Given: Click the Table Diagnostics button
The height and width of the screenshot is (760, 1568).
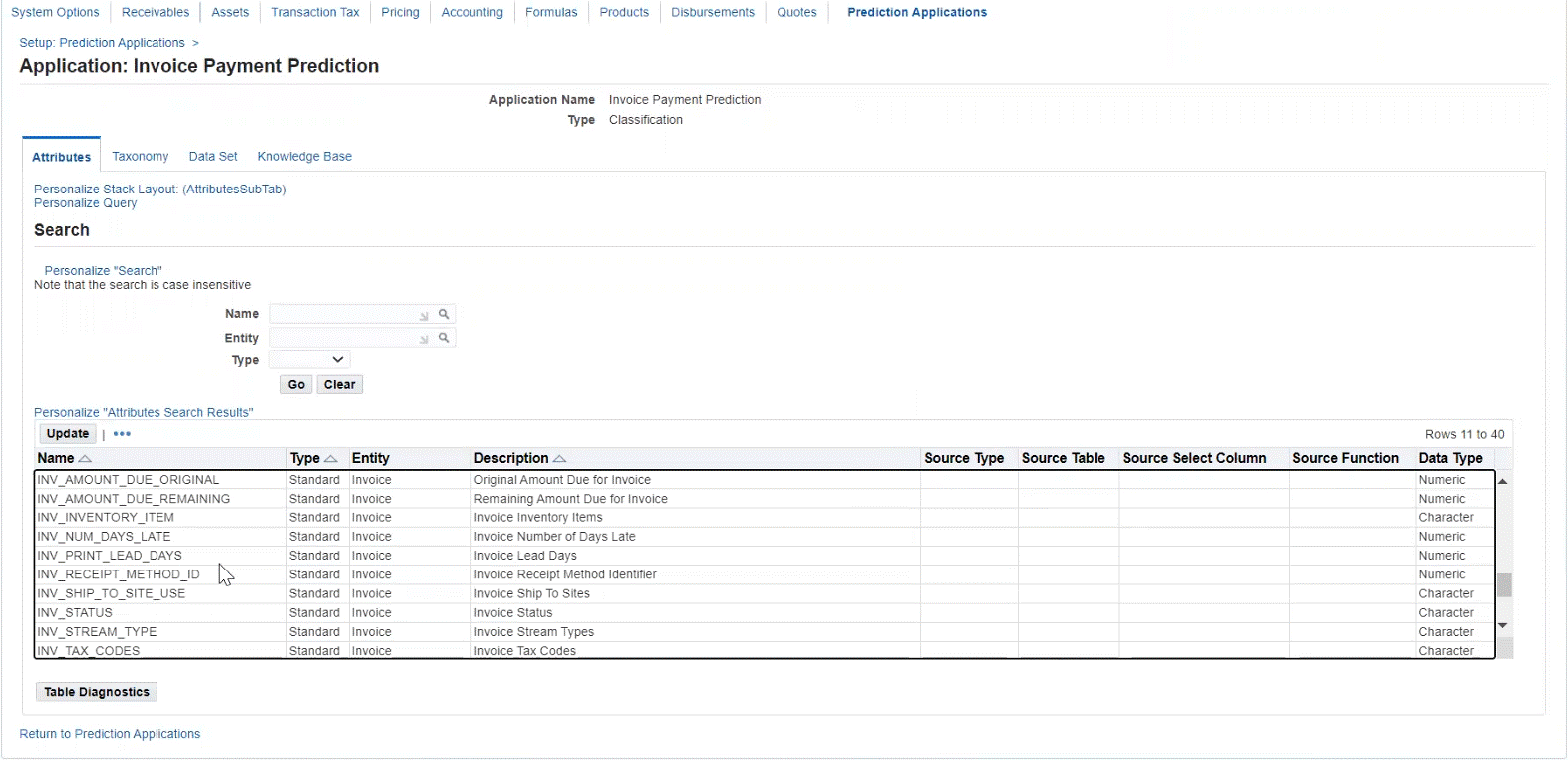Looking at the screenshot, I should coord(97,692).
